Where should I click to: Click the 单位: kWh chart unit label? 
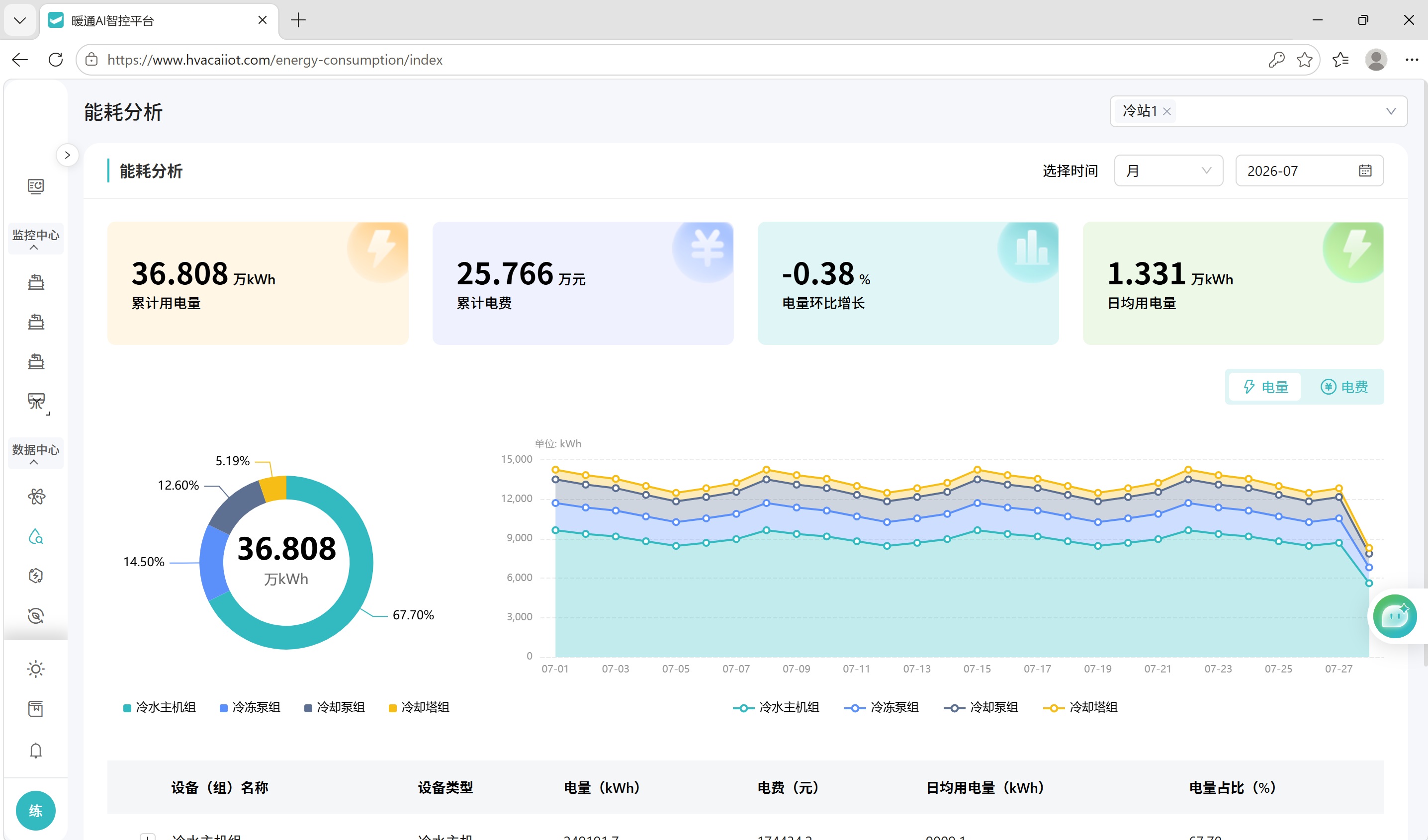click(x=557, y=443)
